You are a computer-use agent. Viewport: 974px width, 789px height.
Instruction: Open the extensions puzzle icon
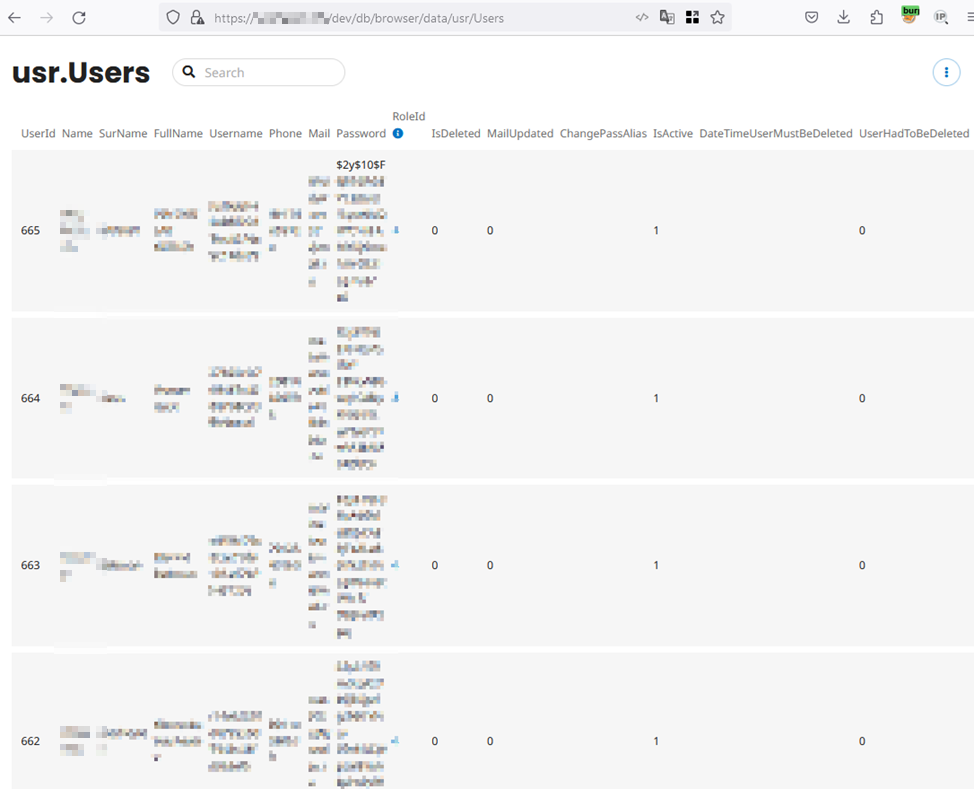pyautogui.click(x=877, y=17)
